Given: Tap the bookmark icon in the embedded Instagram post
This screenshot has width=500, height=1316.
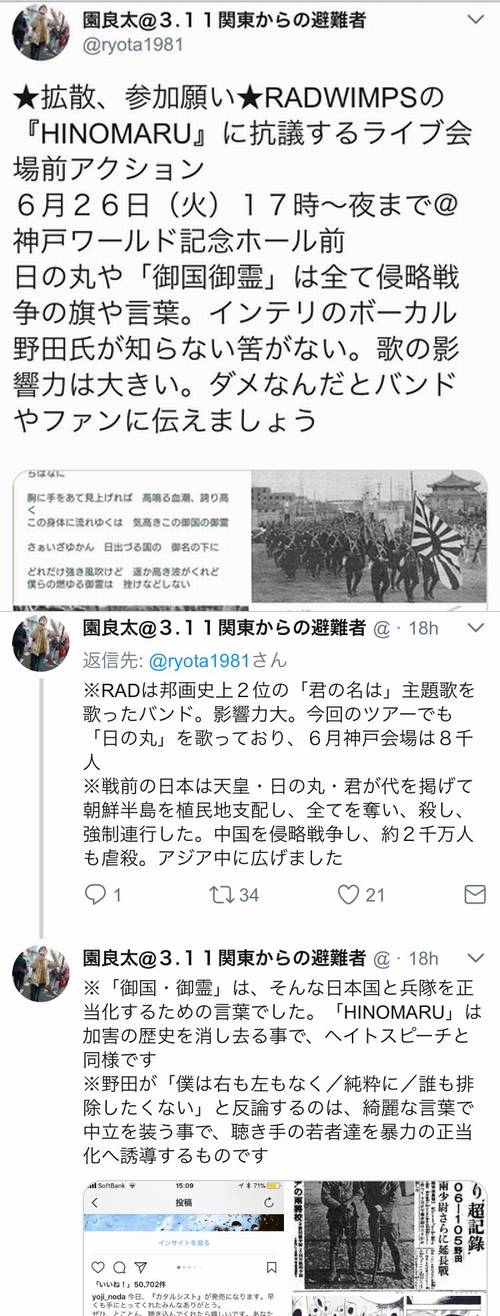Looking at the screenshot, I should [271, 1267].
